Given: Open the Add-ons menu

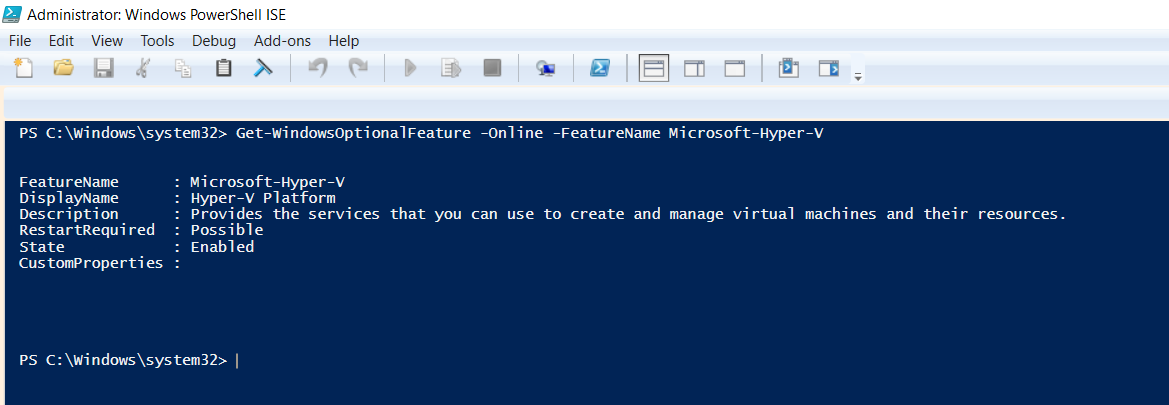Looking at the screenshot, I should [x=283, y=41].
